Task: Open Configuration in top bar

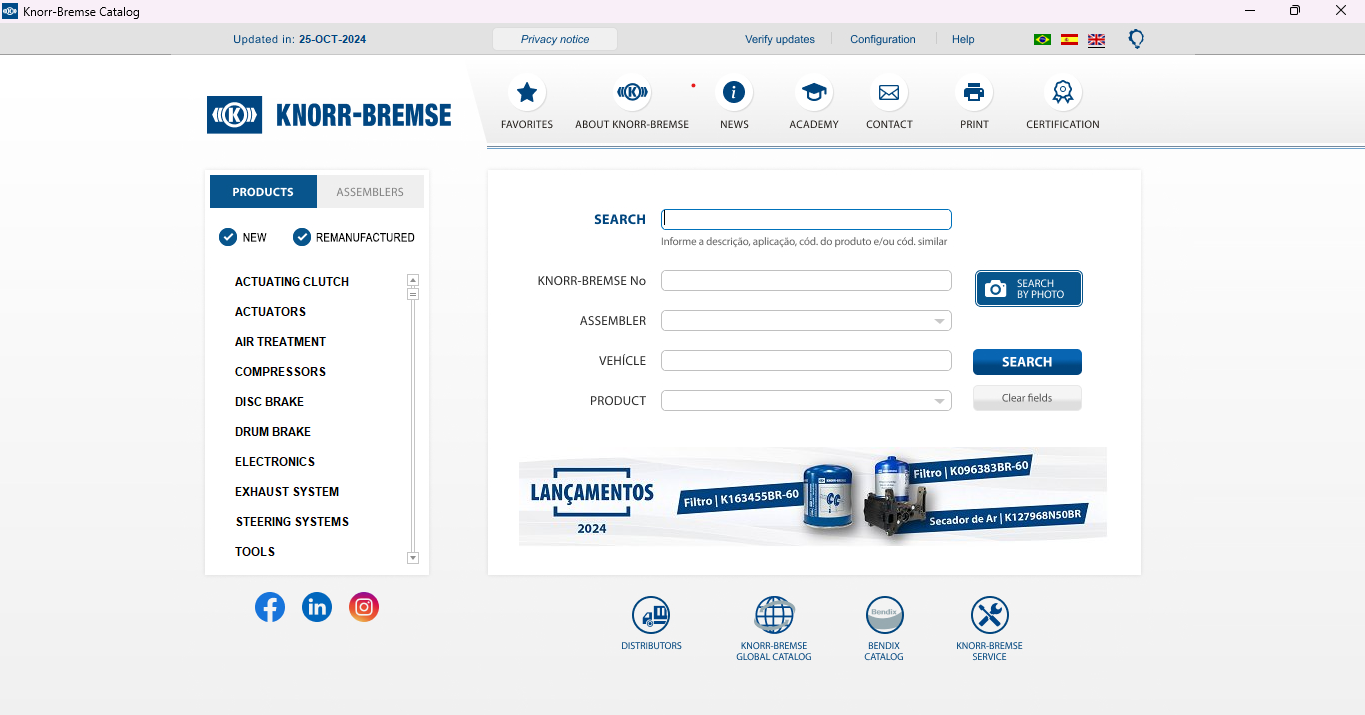Action: click(x=883, y=40)
